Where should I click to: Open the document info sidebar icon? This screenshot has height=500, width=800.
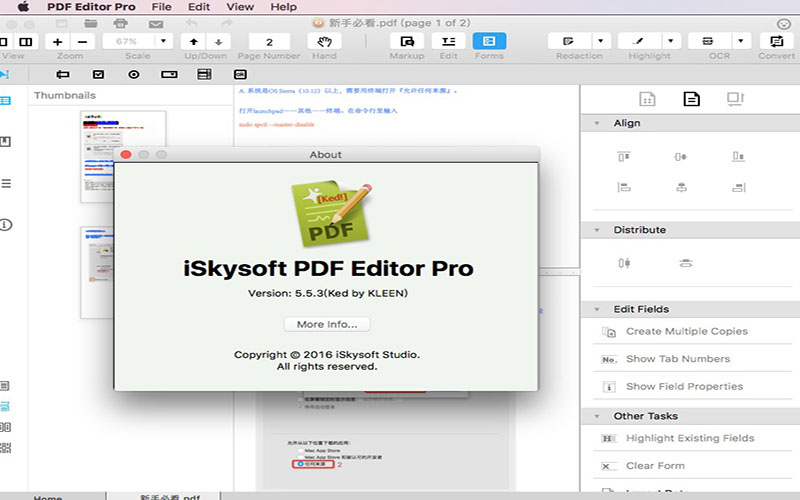[x=6, y=225]
